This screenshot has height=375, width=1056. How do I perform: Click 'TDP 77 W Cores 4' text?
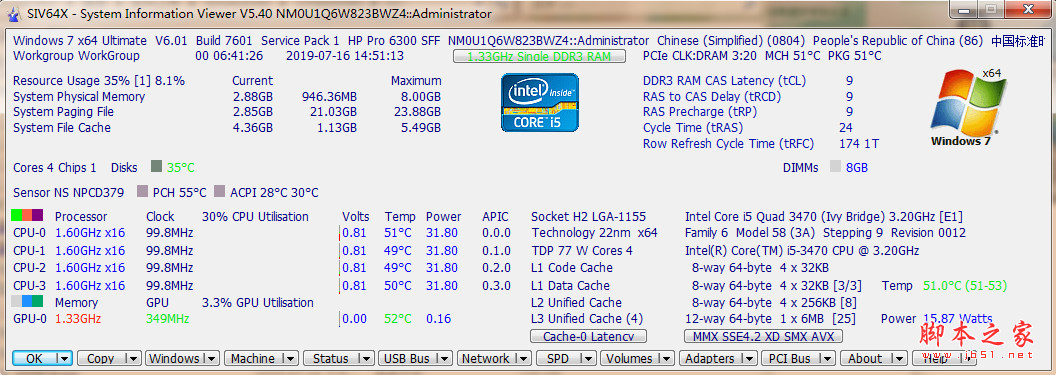coord(582,250)
